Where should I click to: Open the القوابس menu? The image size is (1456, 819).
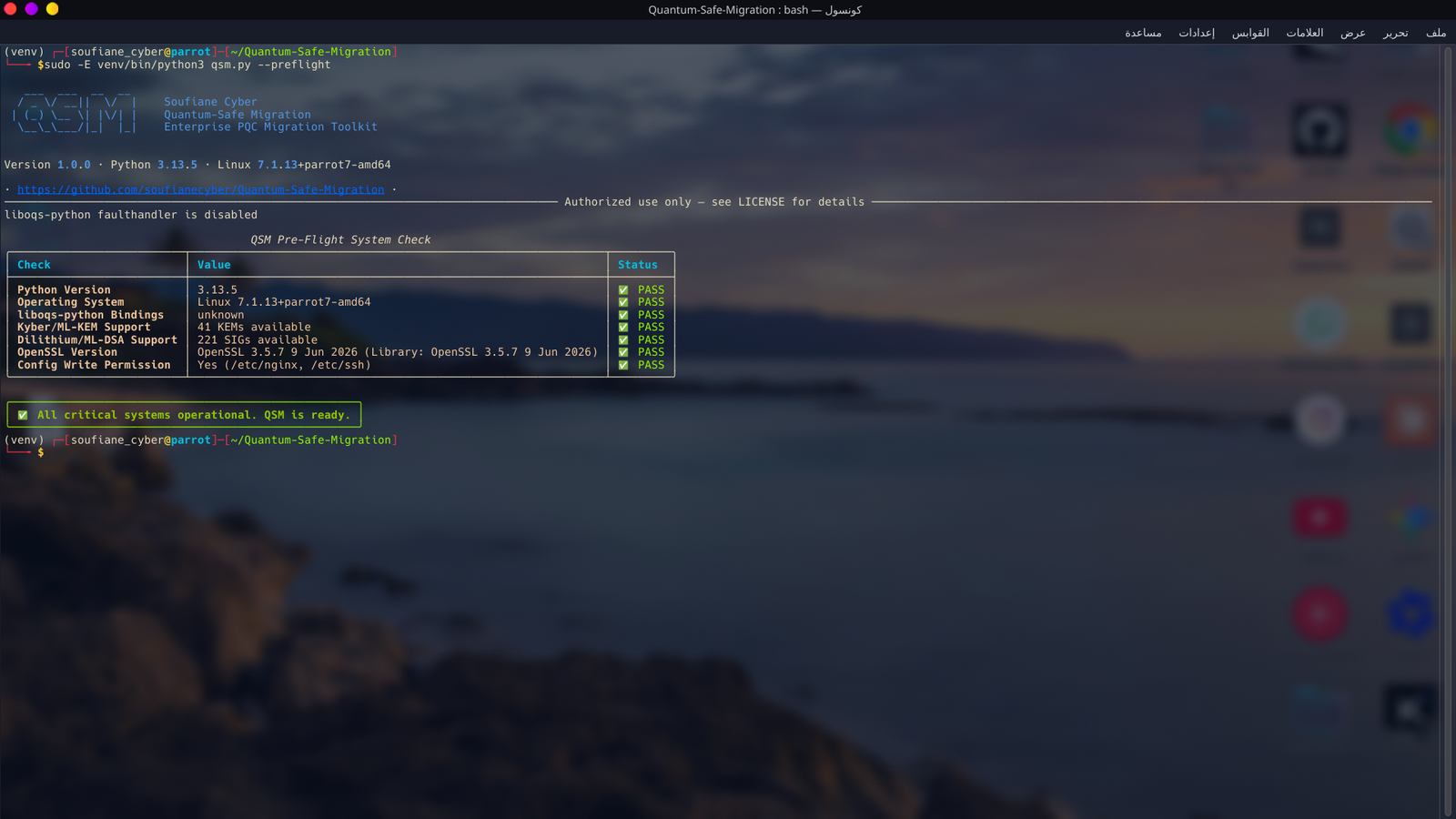[x=1250, y=33]
